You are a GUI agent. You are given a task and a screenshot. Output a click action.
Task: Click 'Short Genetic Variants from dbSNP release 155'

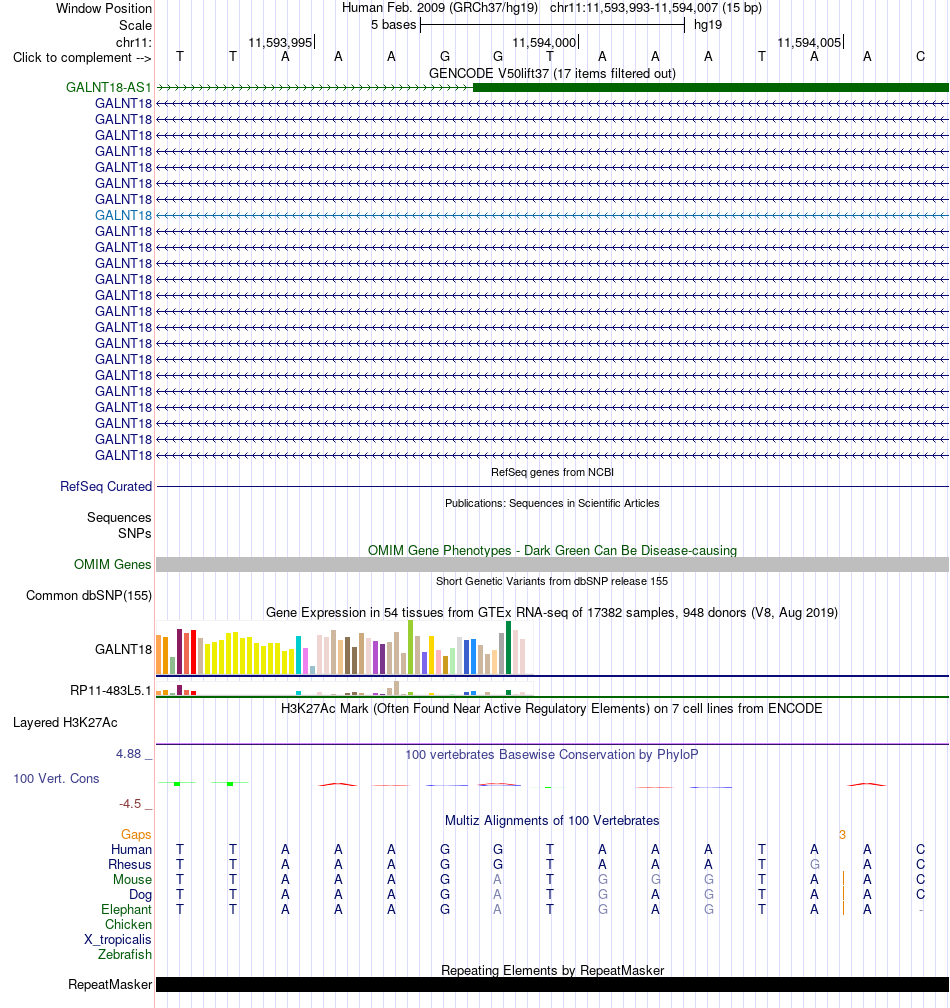tap(552, 581)
